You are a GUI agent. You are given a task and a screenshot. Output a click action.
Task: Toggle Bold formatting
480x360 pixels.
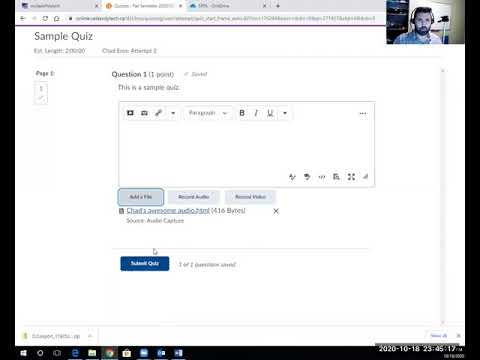point(242,113)
